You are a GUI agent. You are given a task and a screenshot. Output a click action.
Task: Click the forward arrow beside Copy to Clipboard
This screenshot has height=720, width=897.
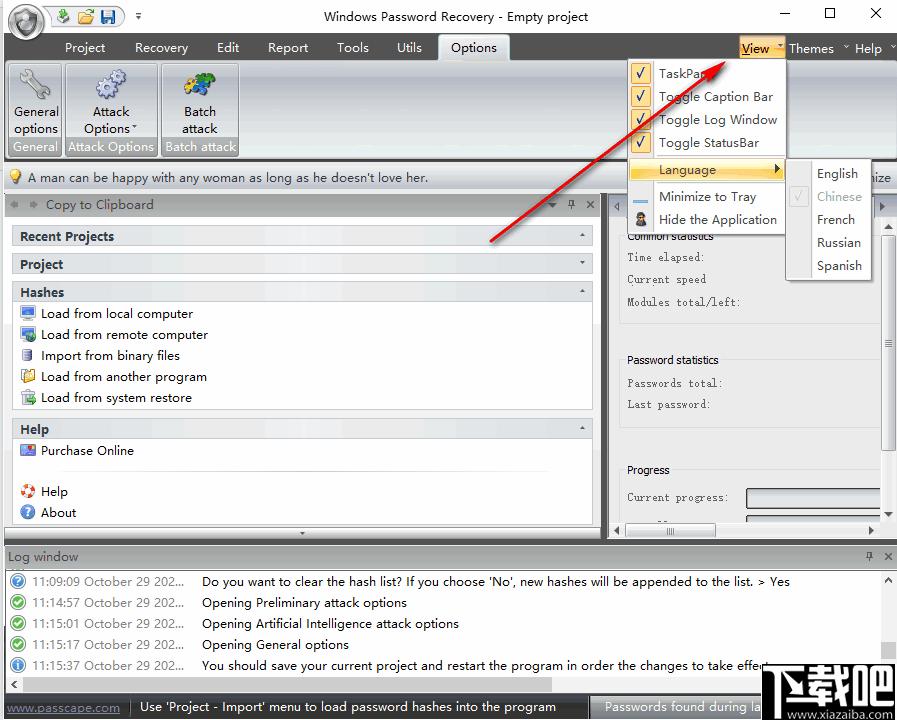(x=33, y=204)
